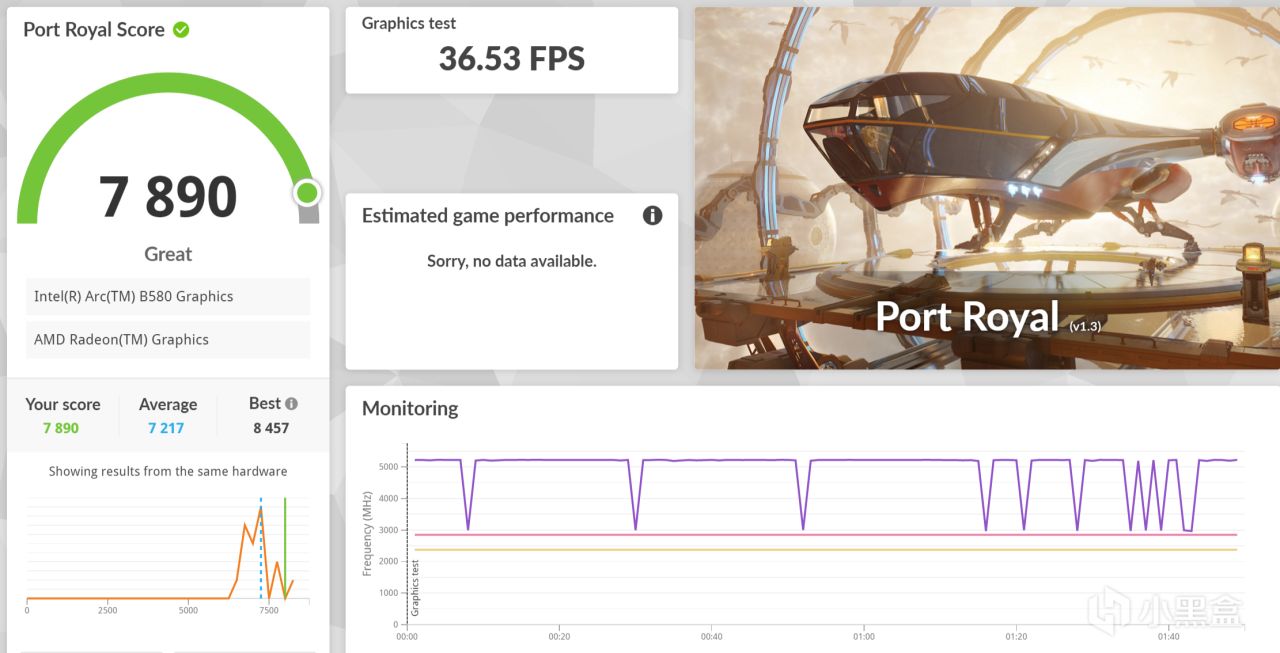Click the Graphics test heading

pos(409,23)
